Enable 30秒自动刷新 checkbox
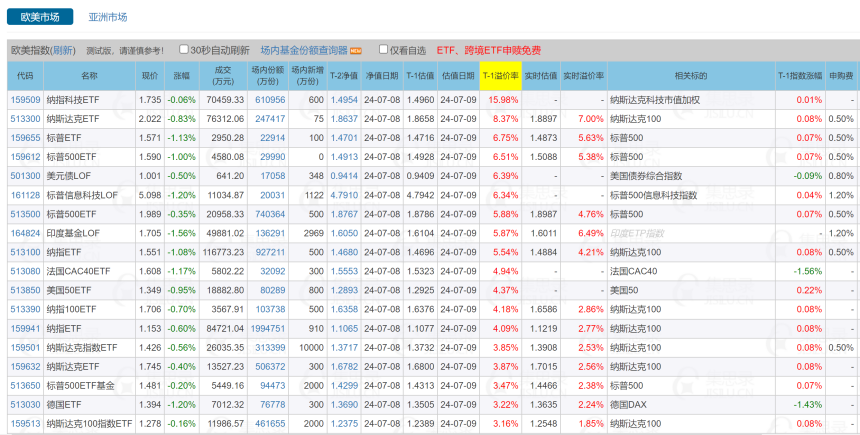 click(184, 49)
